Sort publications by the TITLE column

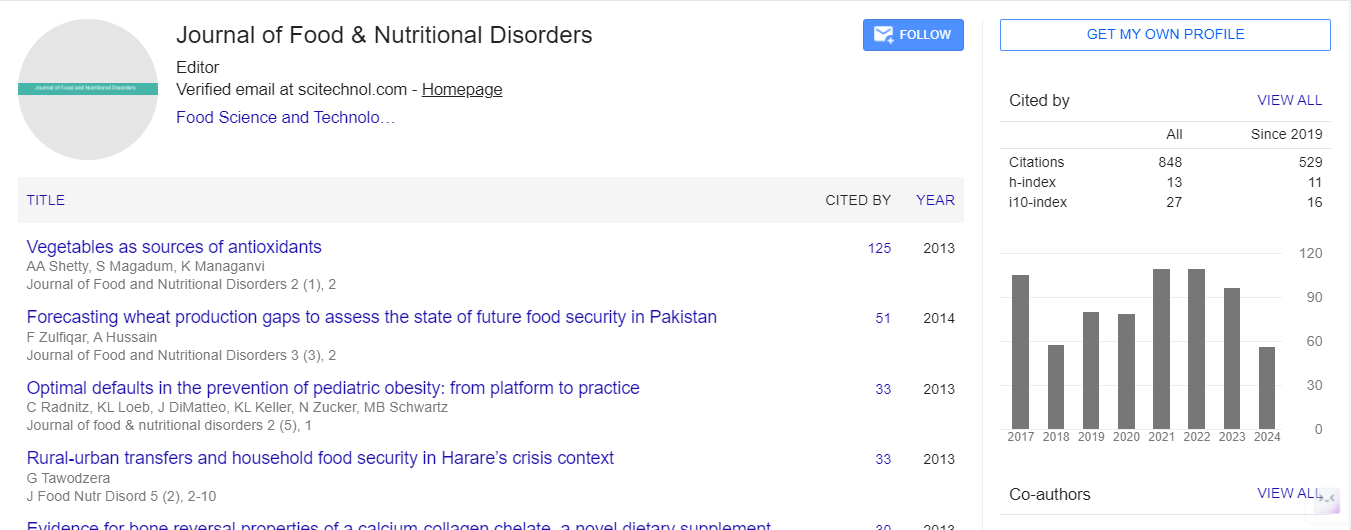(46, 200)
